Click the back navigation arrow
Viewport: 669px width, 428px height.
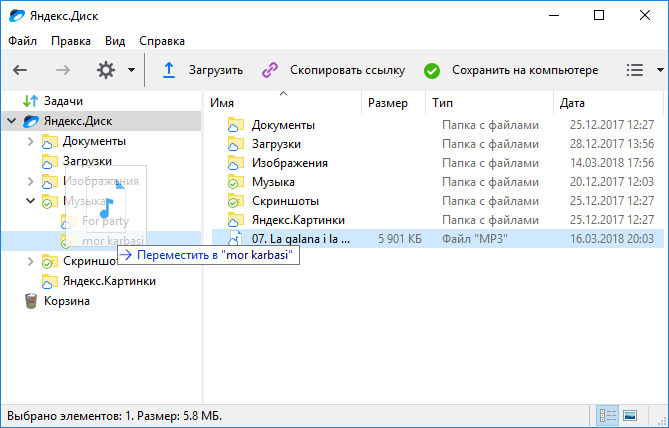pyautogui.click(x=20, y=70)
